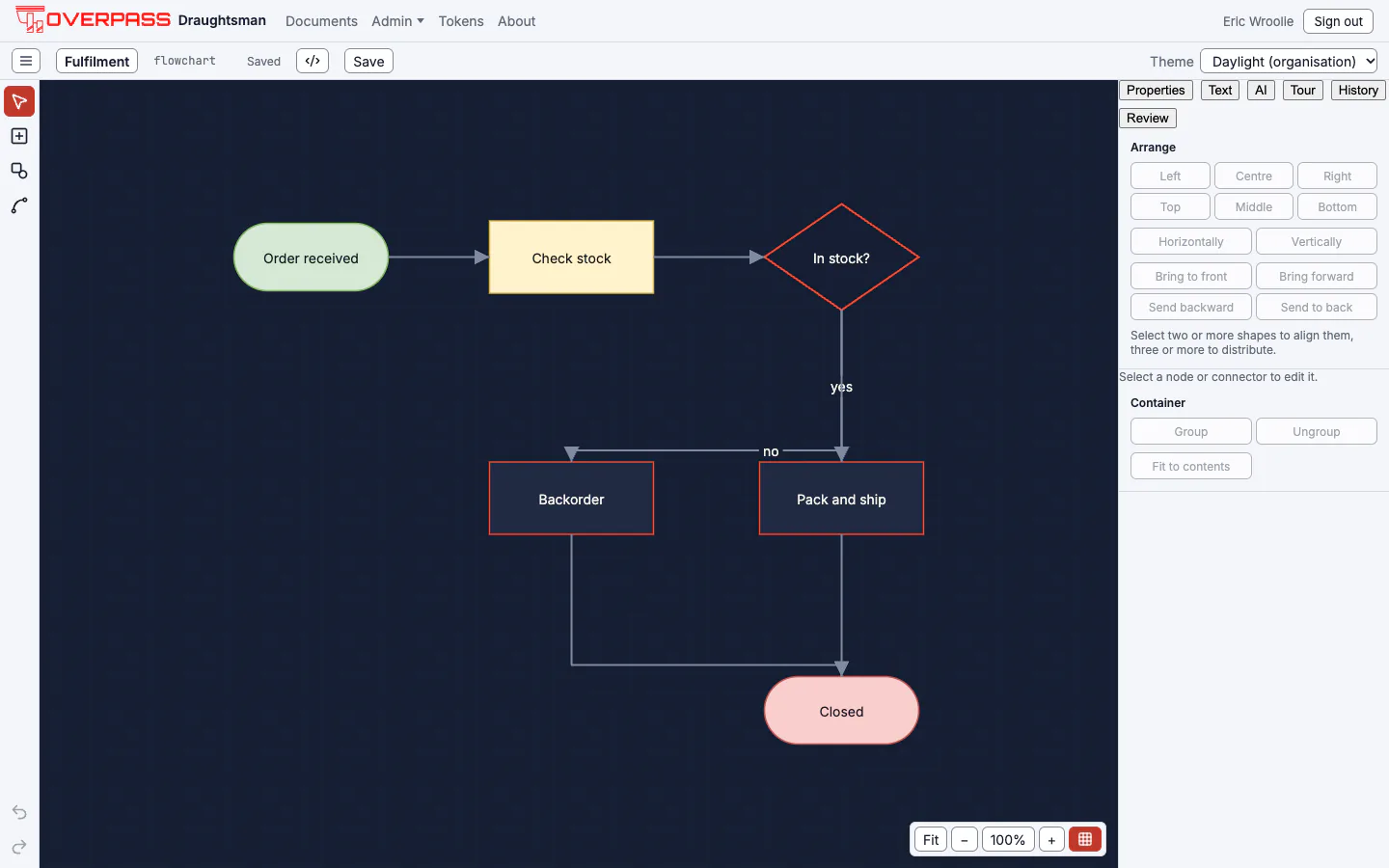Click the Group button
Viewport: 1389px width, 868px height.
1191,431
